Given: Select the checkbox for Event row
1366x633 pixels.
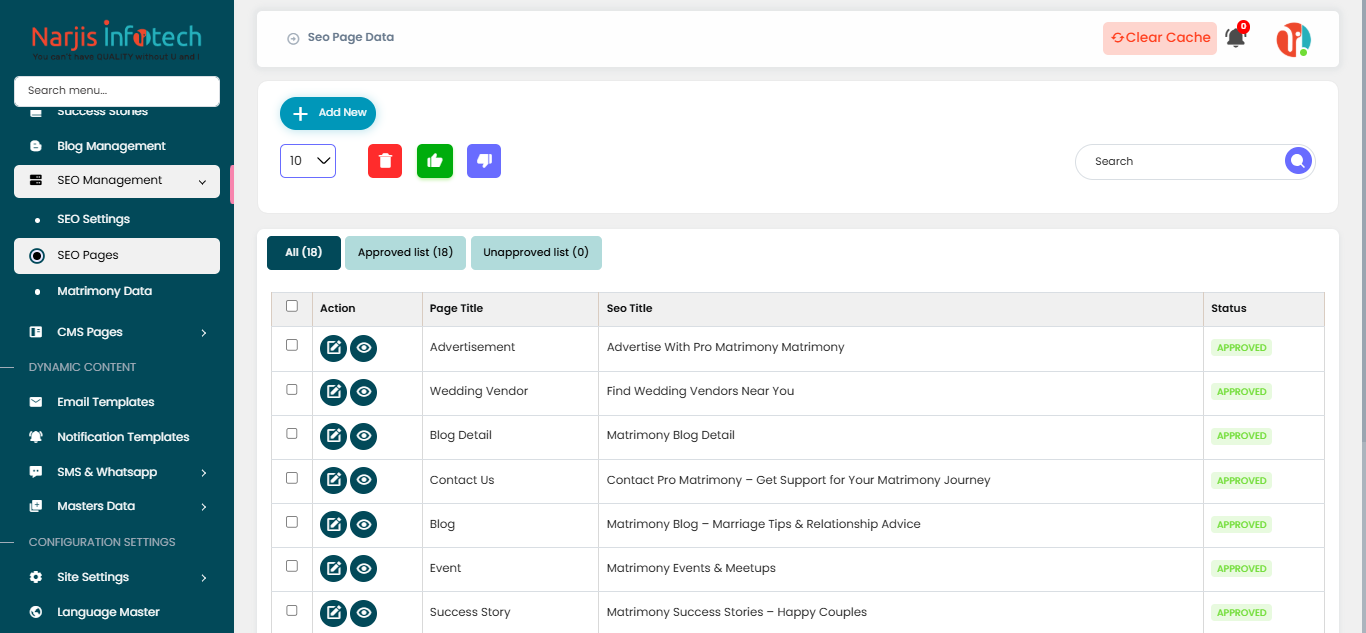Looking at the screenshot, I should [292, 566].
